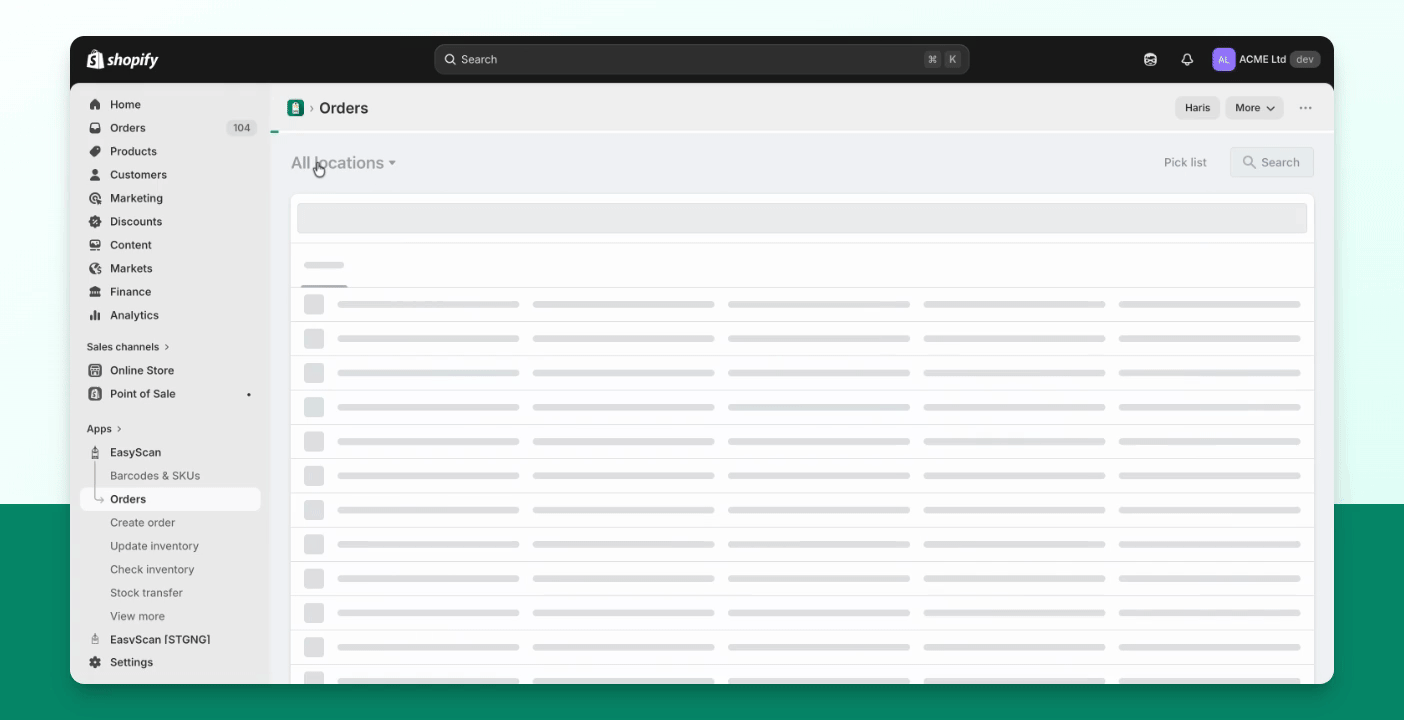The height and width of the screenshot is (720, 1404).
Task: Click View more under EasyScan
Action: tap(137, 616)
